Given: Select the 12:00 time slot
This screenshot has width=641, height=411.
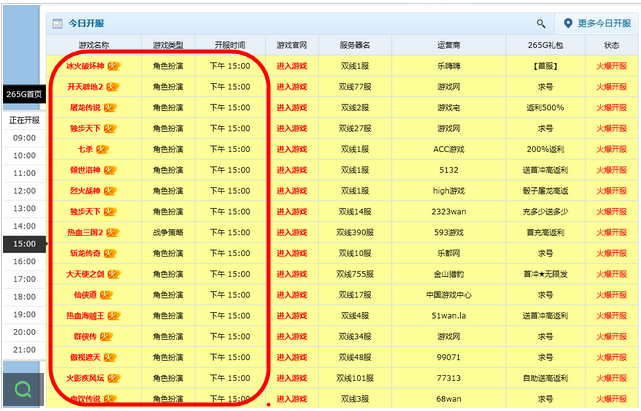Looking at the screenshot, I should [25, 191].
